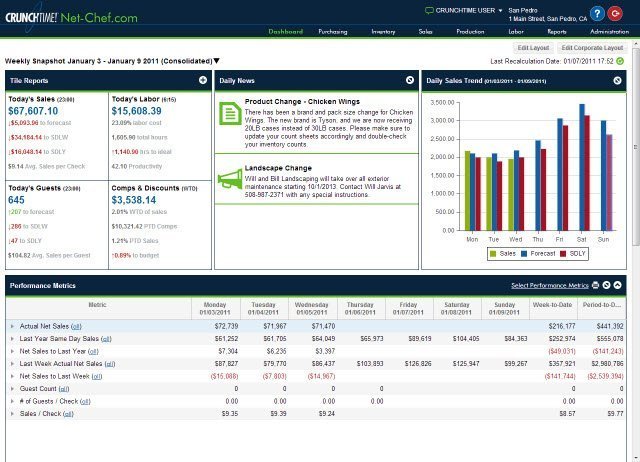Expand the Net Sales to Last Week row
The image size is (640, 462).
pos(12,376)
